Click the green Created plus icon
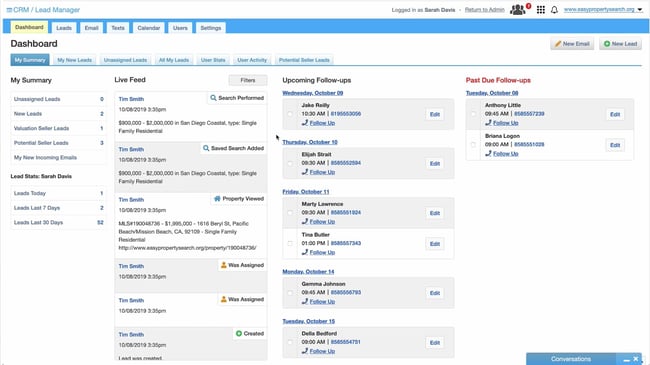Image resolution: width=650 pixels, height=365 pixels. click(x=239, y=333)
